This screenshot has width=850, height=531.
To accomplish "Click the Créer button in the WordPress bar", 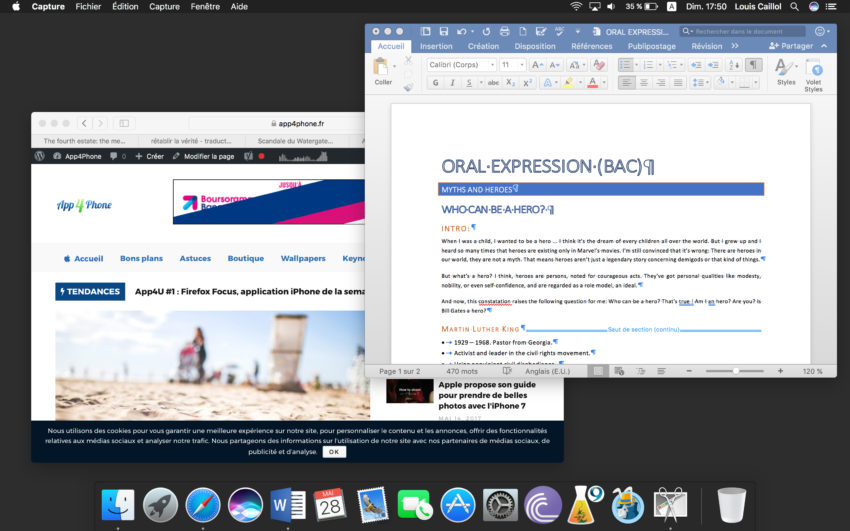I will coord(150,156).
